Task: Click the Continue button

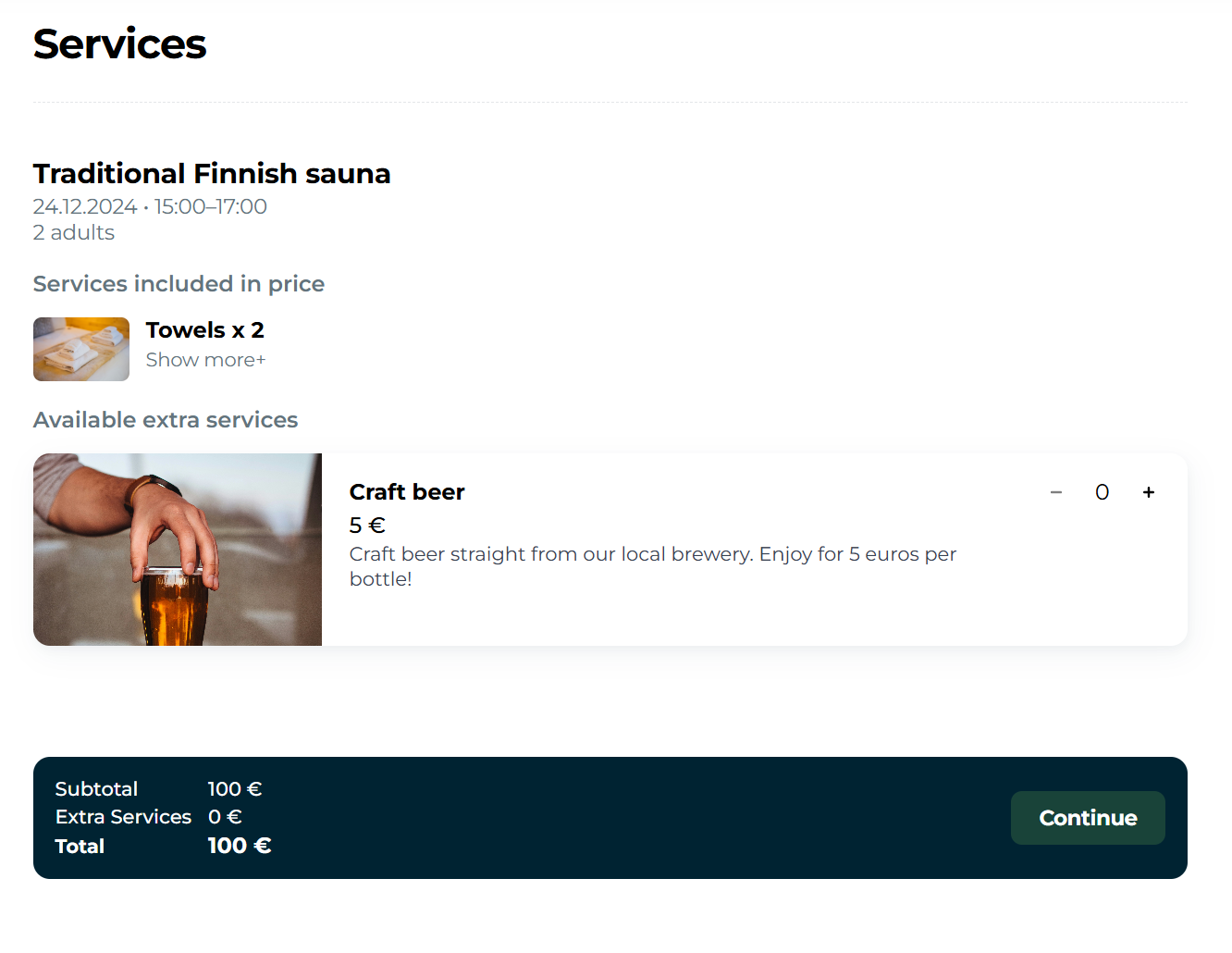Action: [x=1087, y=818]
